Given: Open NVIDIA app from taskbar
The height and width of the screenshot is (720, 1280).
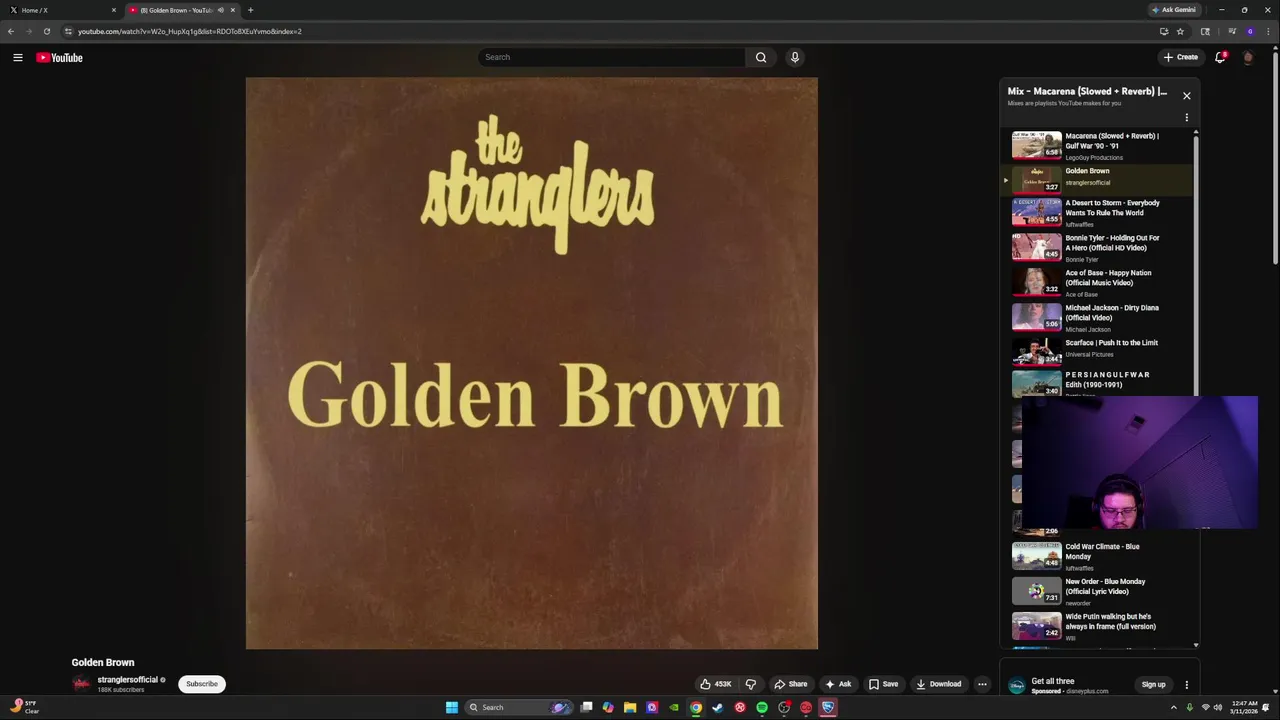Looking at the screenshot, I should click(x=674, y=707).
